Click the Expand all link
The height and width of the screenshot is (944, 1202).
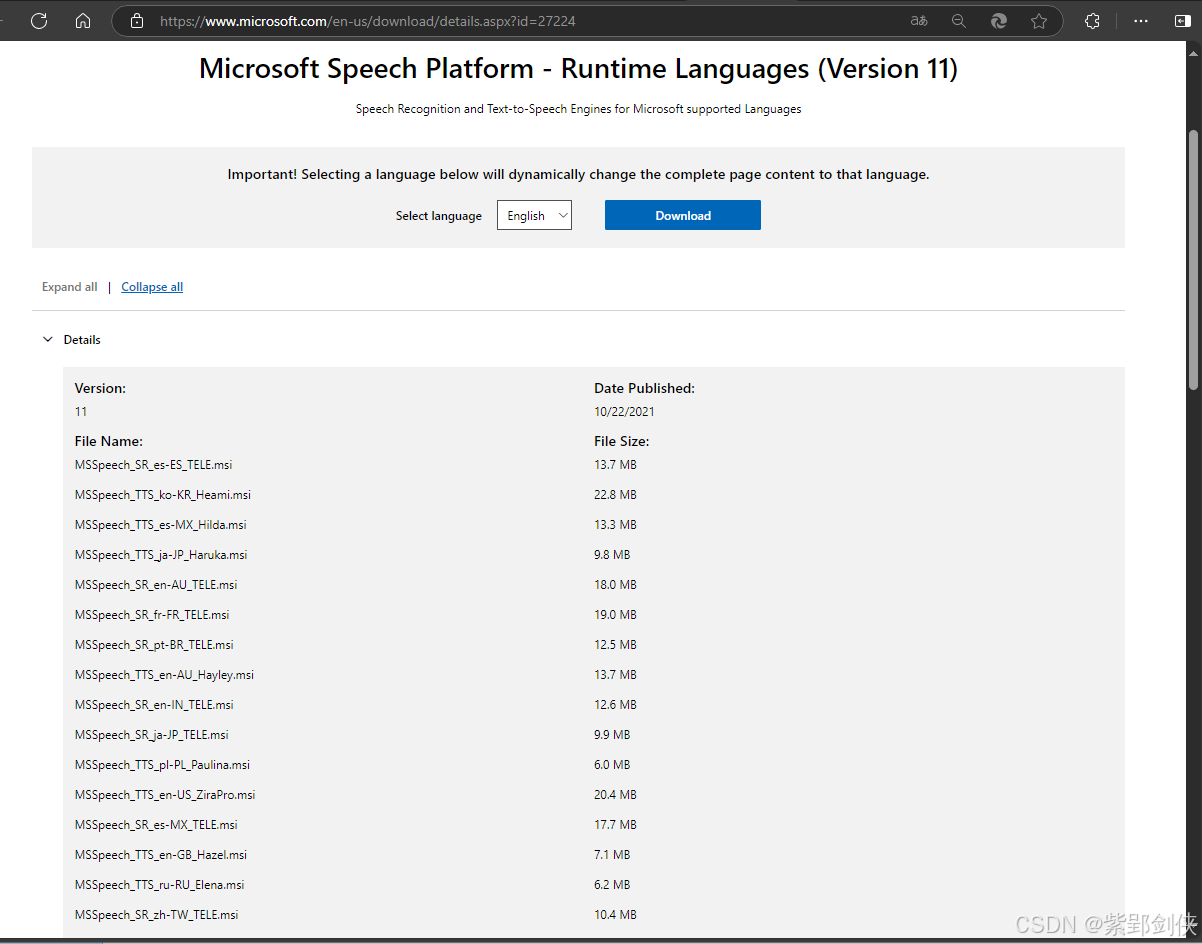(x=70, y=287)
